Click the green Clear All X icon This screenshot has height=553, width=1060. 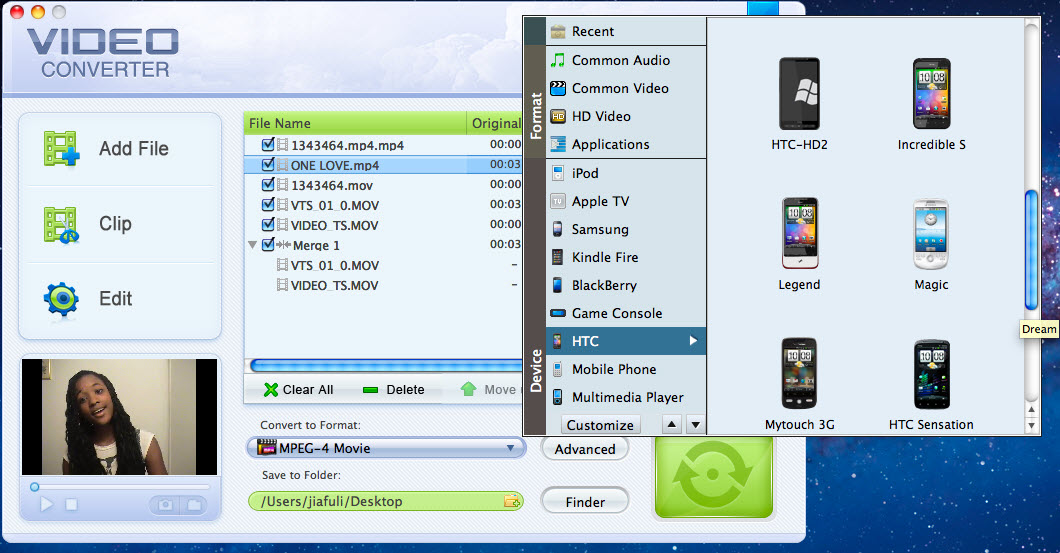click(271, 389)
